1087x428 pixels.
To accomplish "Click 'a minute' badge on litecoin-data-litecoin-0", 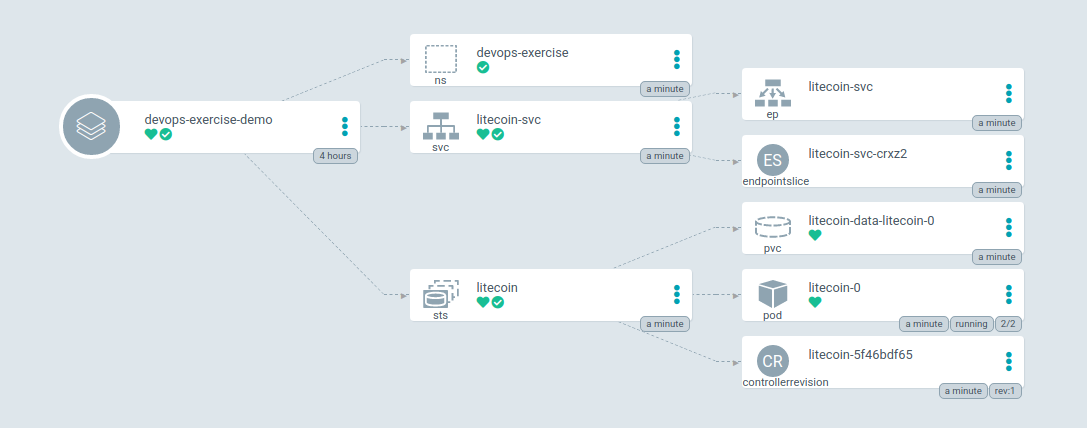I will pos(997,257).
